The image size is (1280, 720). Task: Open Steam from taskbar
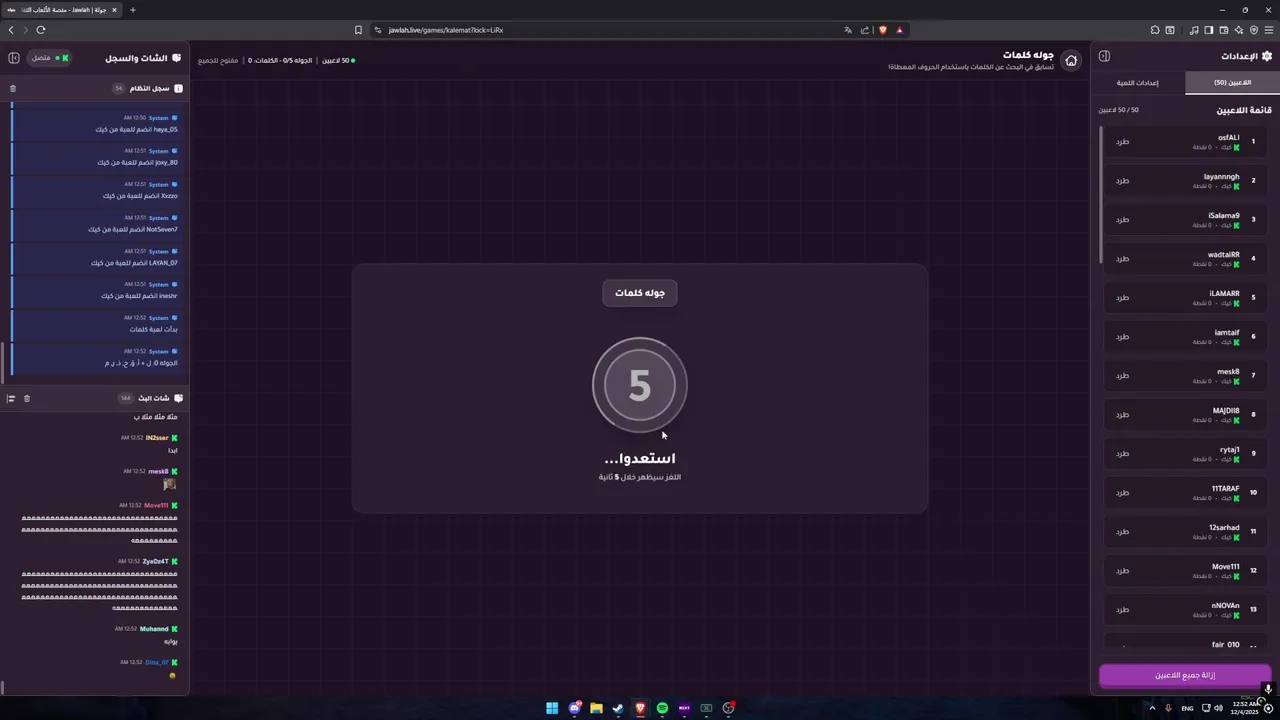(x=618, y=708)
